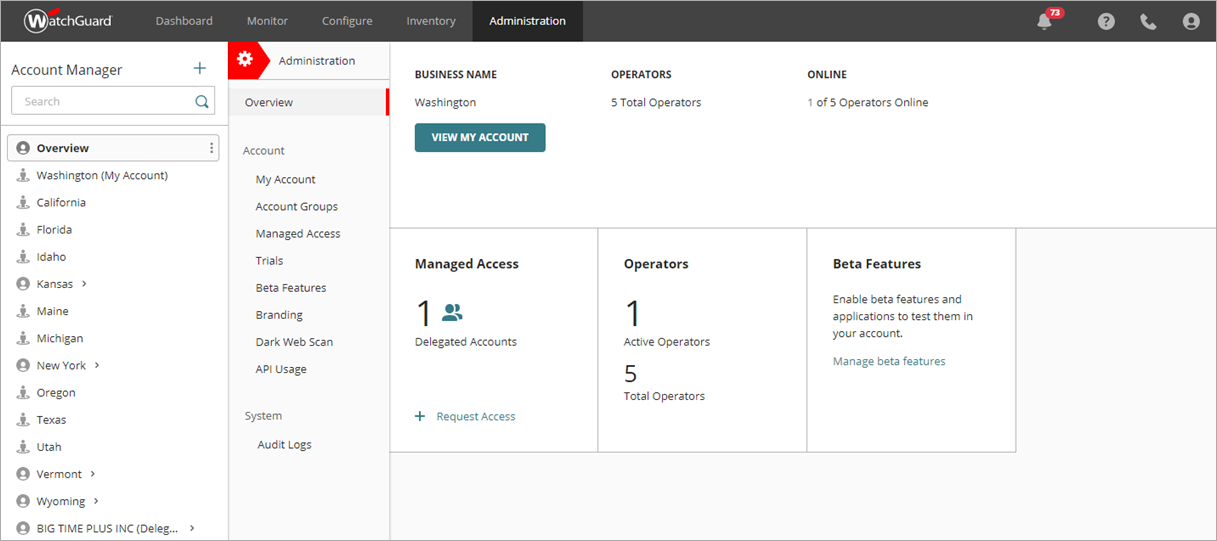Click the VIEW MY ACCOUNT button
Viewport: 1217px width, 541px height.
tap(480, 137)
